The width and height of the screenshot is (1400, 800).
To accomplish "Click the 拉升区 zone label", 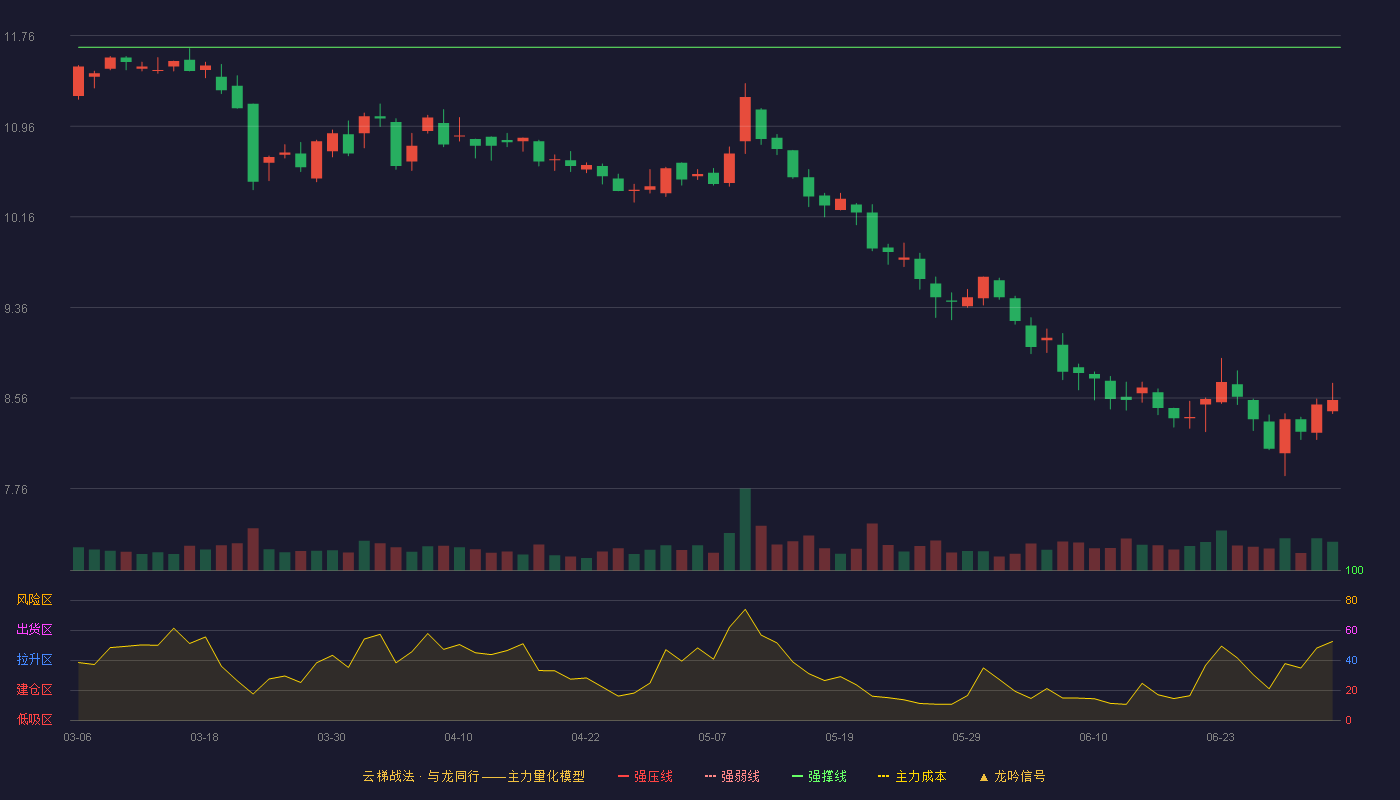I will [x=35, y=660].
